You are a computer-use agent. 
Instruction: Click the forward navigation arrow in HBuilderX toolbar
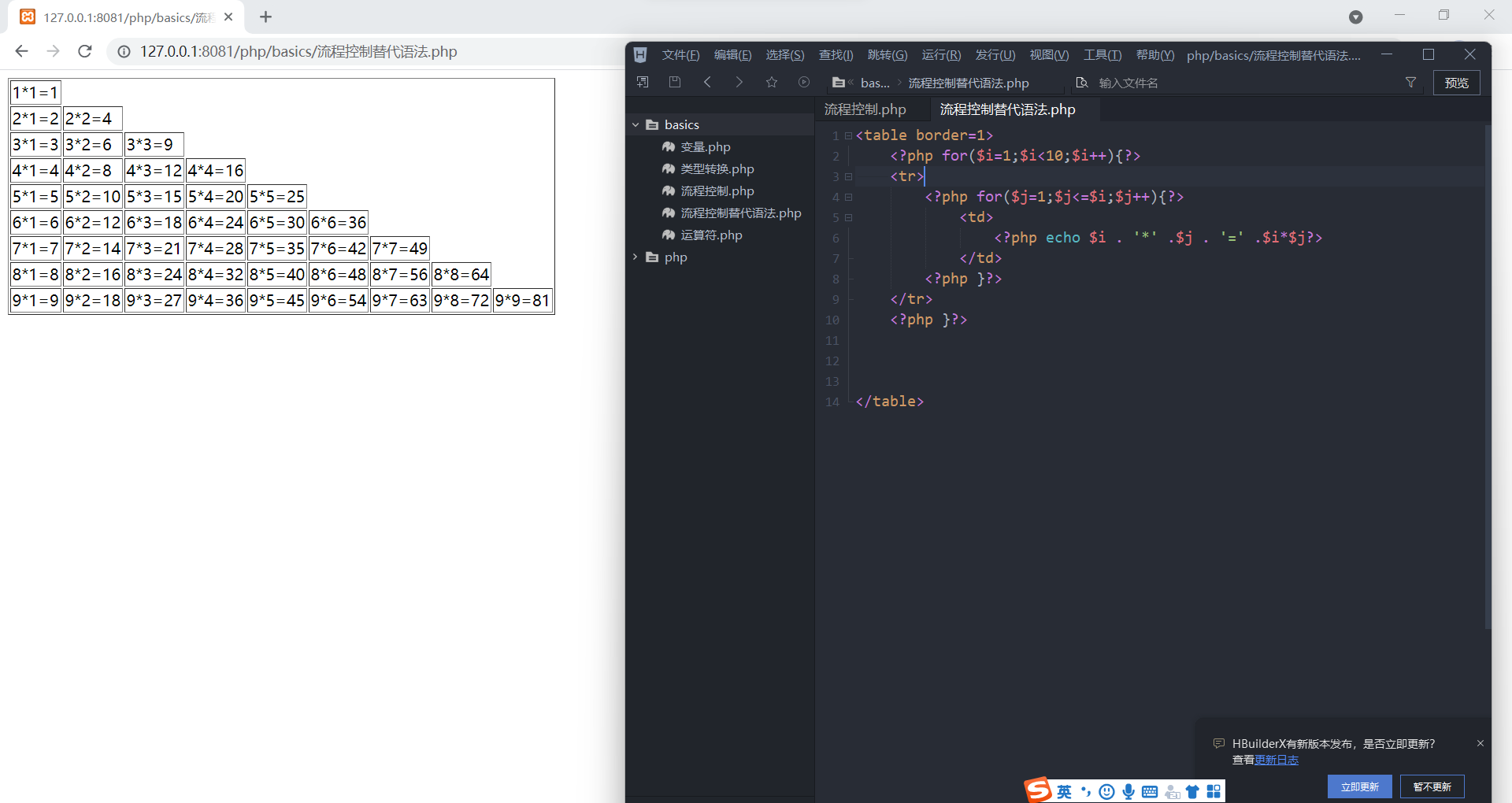[739, 82]
